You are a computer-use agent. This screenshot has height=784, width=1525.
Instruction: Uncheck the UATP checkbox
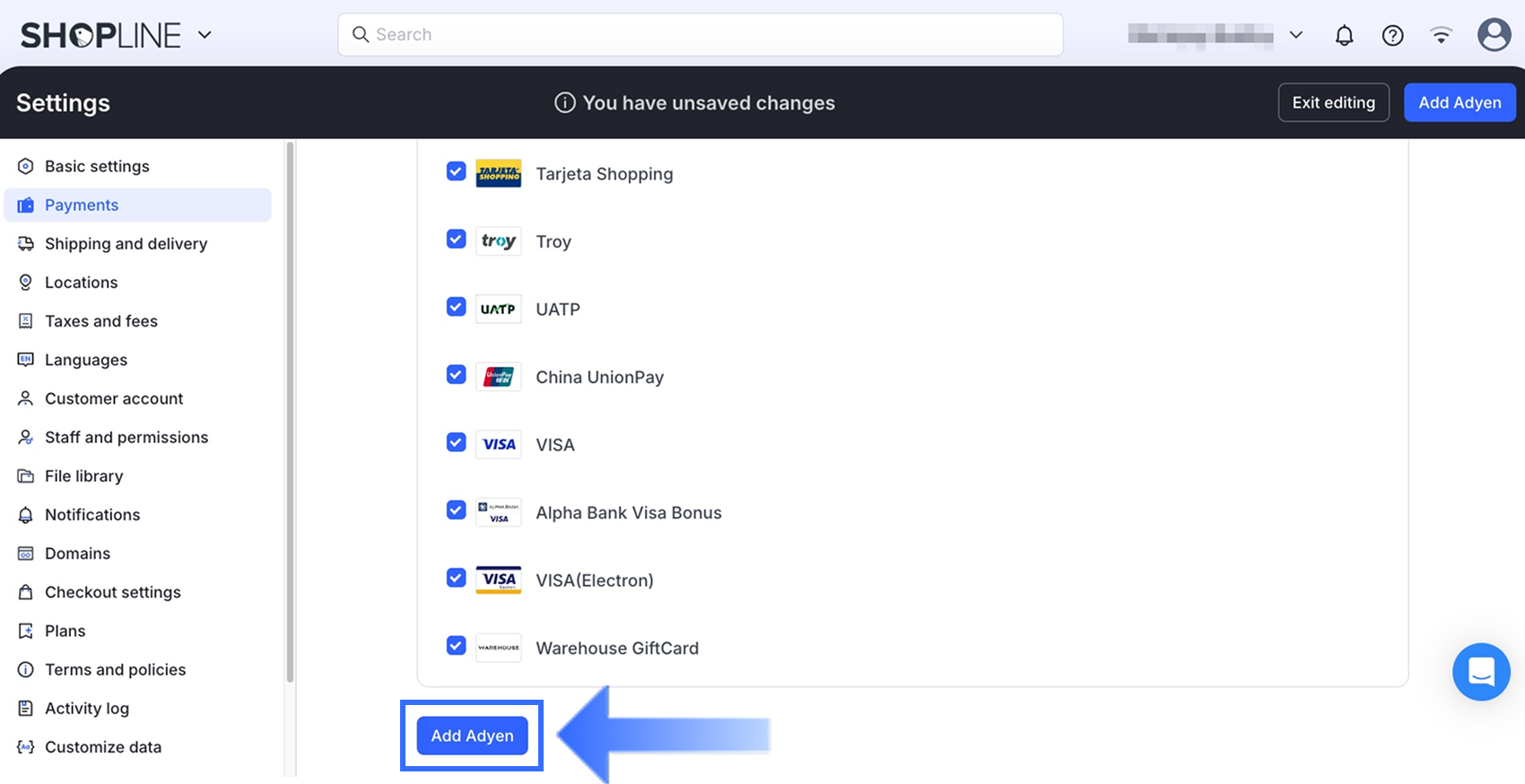457,307
